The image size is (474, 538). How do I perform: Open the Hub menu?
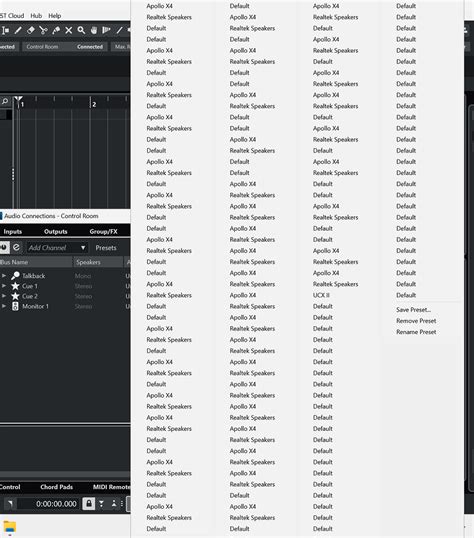click(x=36, y=16)
